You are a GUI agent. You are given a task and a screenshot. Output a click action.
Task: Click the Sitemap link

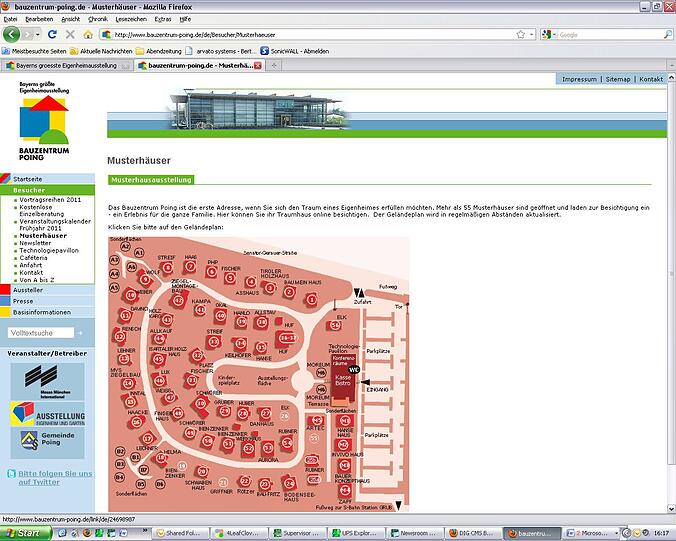coord(618,79)
